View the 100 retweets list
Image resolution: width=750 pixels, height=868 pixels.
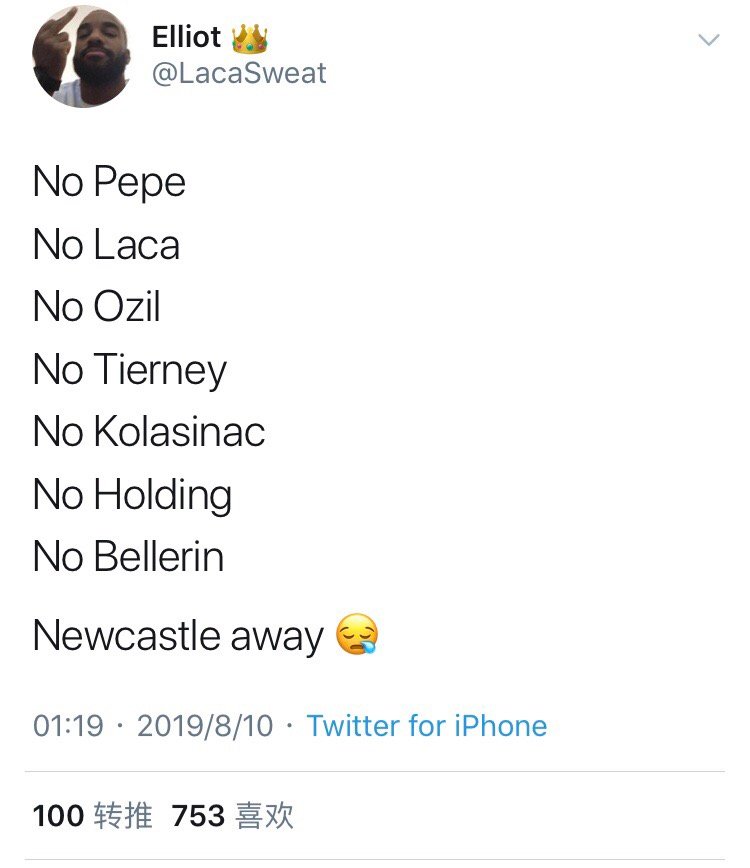pos(92,816)
